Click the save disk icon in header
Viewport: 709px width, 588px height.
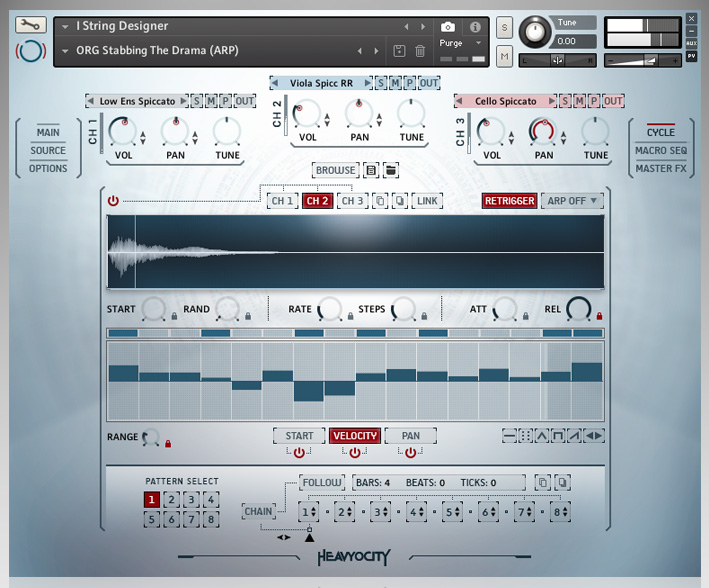tap(400, 51)
